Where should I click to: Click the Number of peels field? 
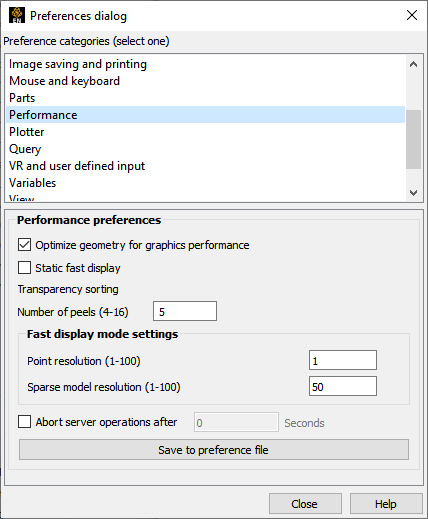tap(185, 311)
